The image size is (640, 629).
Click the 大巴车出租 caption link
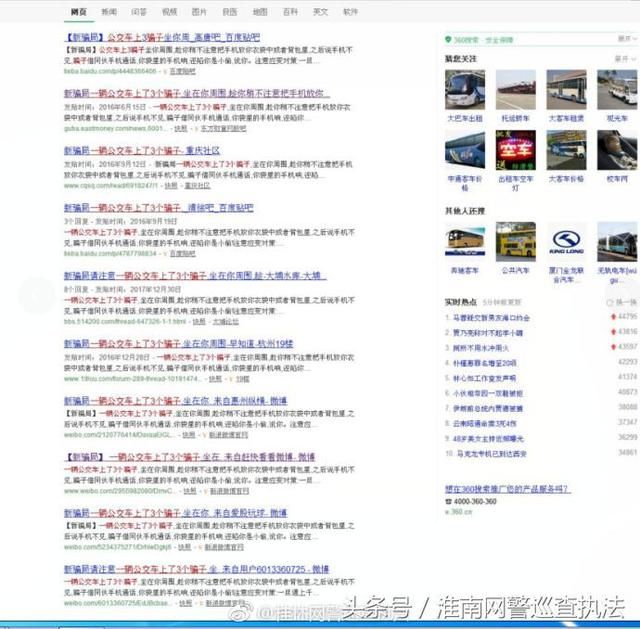[465, 118]
